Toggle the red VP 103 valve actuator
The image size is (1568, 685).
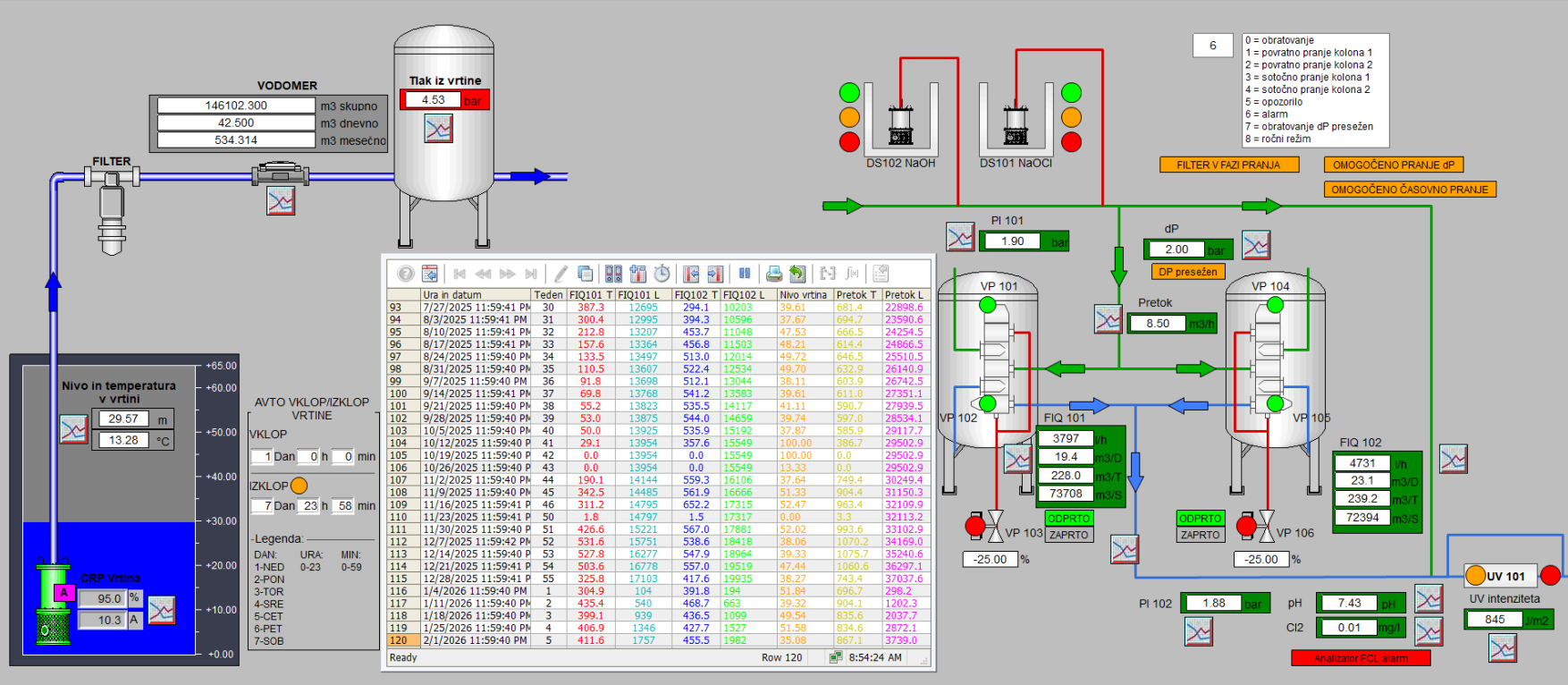coord(975,525)
